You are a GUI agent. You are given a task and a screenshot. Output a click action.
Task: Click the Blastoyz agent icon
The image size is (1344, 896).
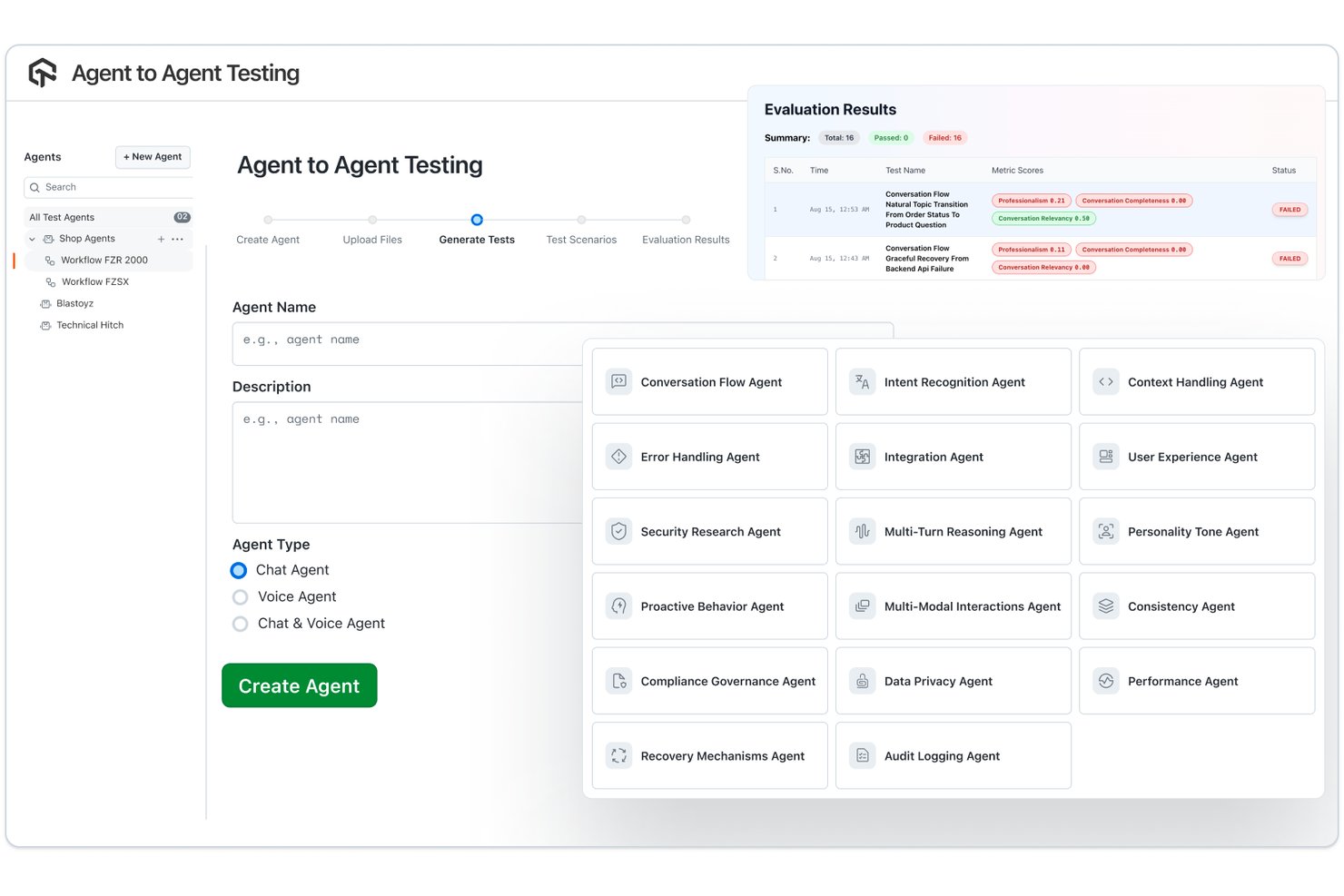45,303
